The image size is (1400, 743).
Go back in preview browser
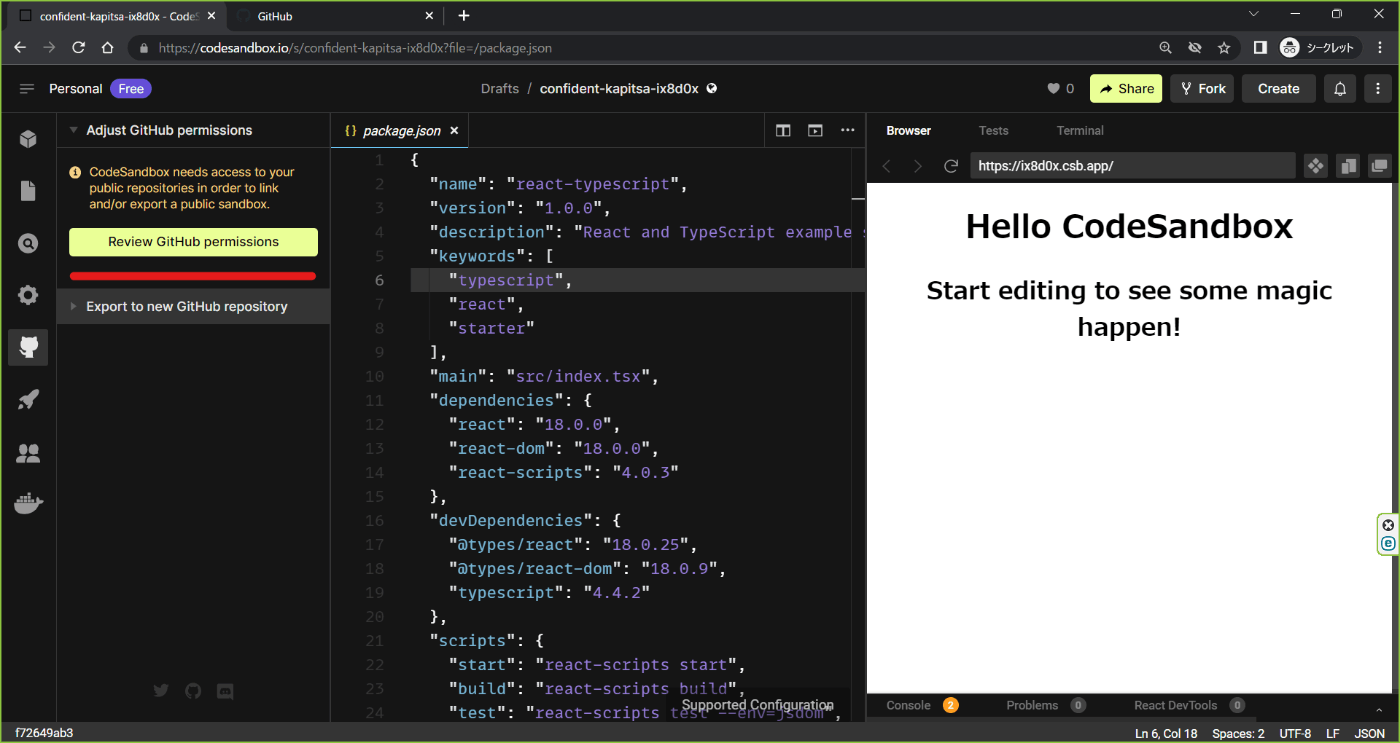pyautogui.click(x=886, y=166)
